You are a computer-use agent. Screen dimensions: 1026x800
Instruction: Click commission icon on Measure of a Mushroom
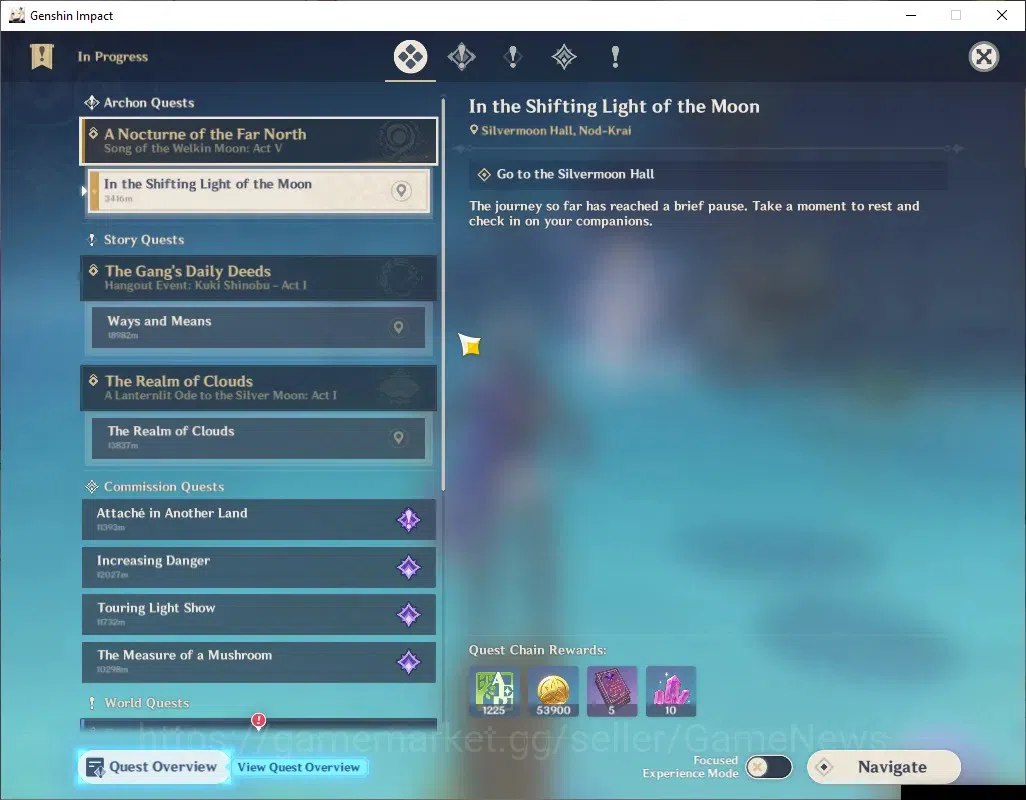tap(408, 662)
